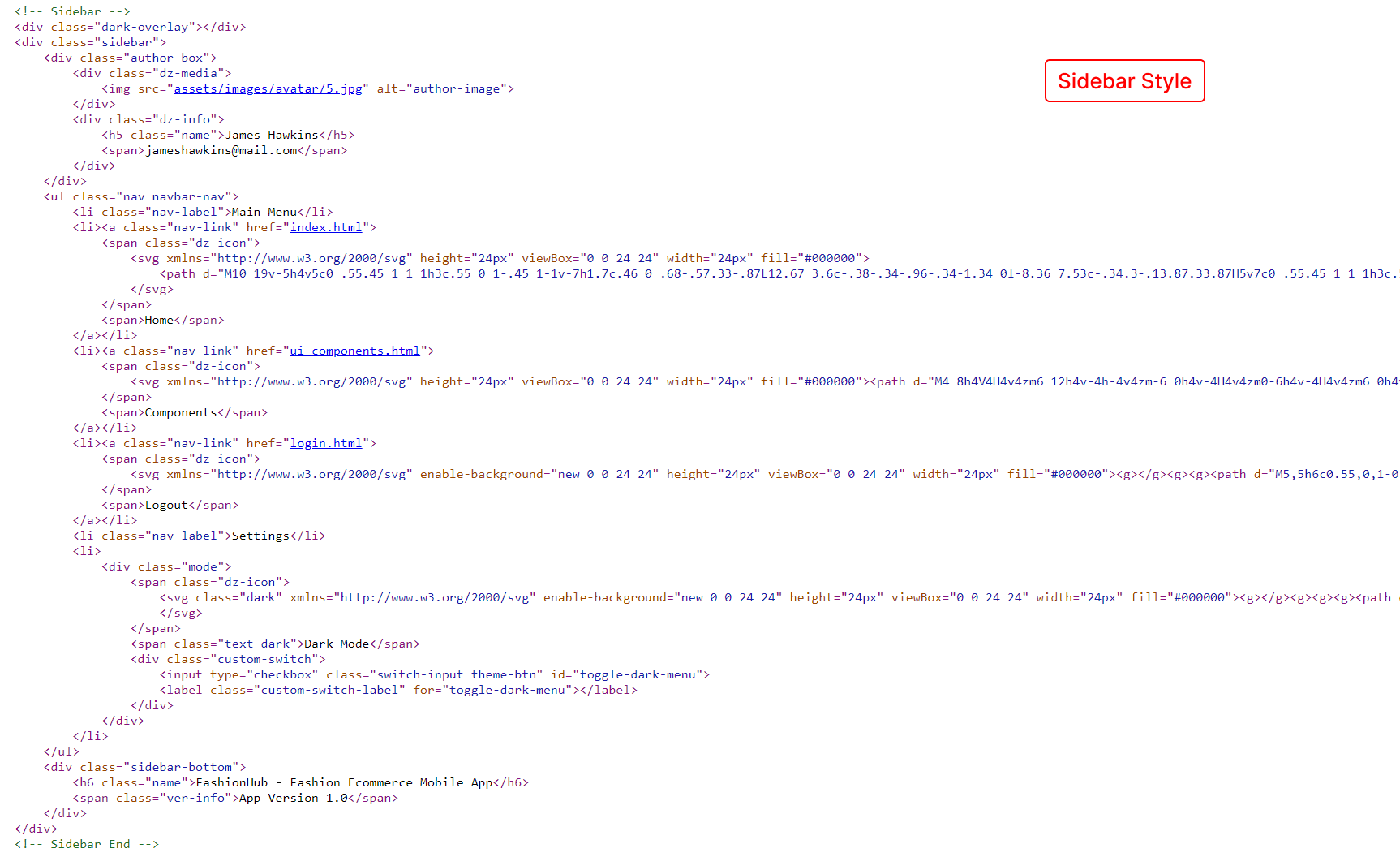Click the jameshawkins@mail.com email text
Image resolution: width=1400 pixels, height=857 pixels.
click(221, 150)
